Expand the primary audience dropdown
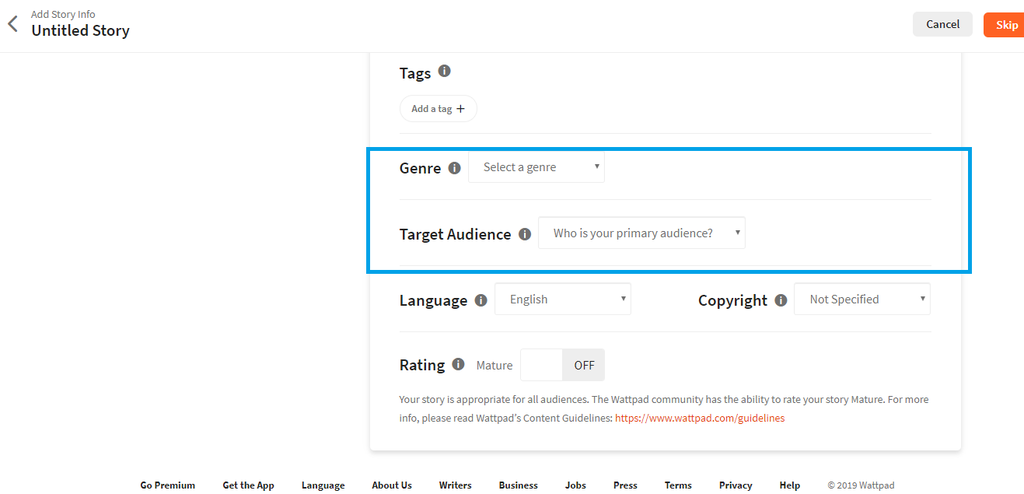 point(642,233)
